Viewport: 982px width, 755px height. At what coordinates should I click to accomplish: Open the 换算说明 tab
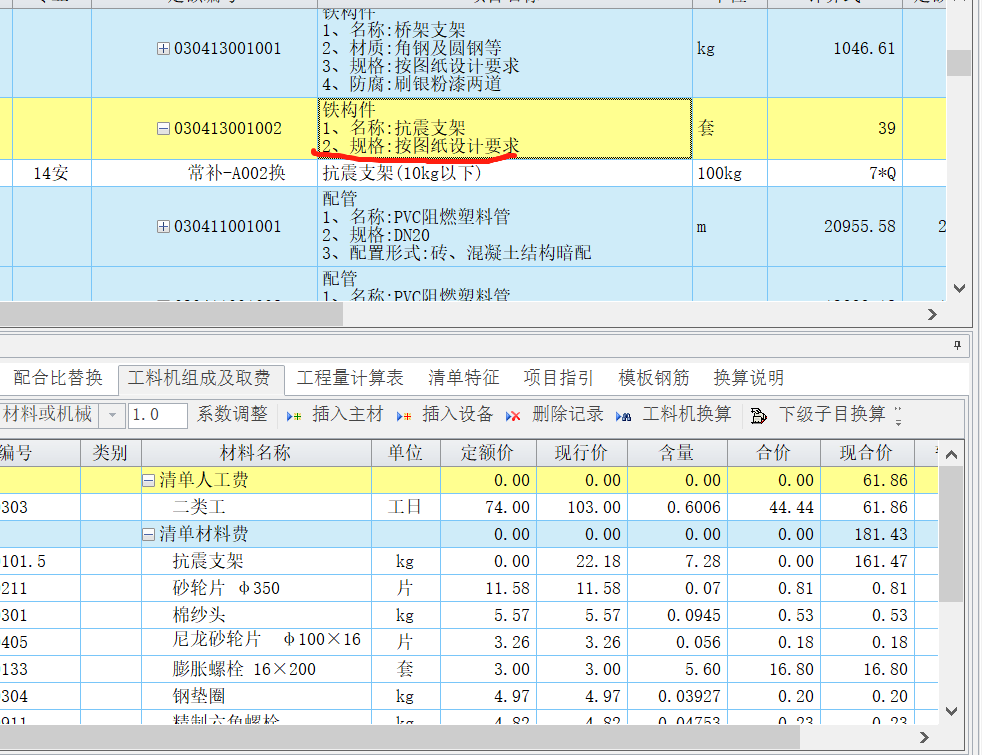point(748,378)
